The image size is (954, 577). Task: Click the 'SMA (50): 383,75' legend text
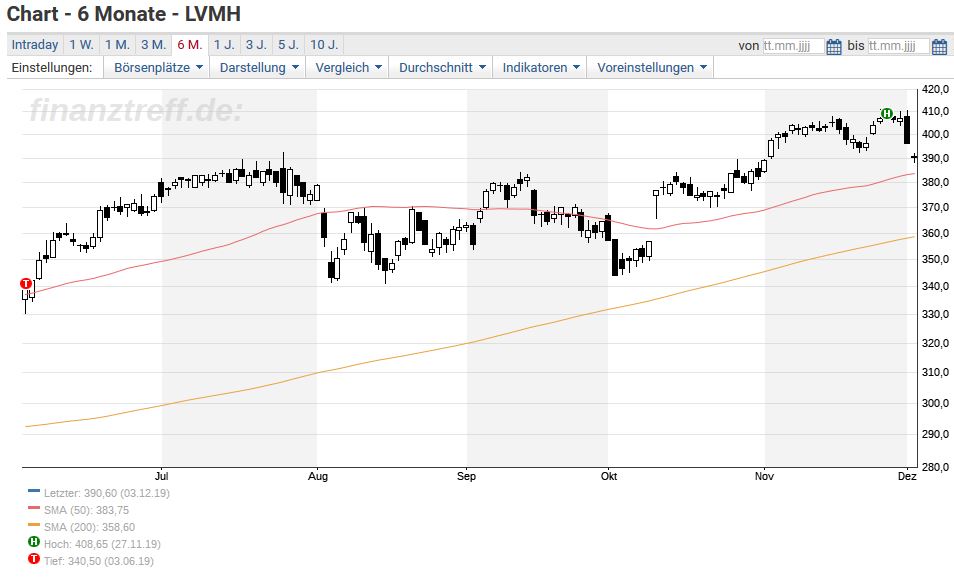86,510
